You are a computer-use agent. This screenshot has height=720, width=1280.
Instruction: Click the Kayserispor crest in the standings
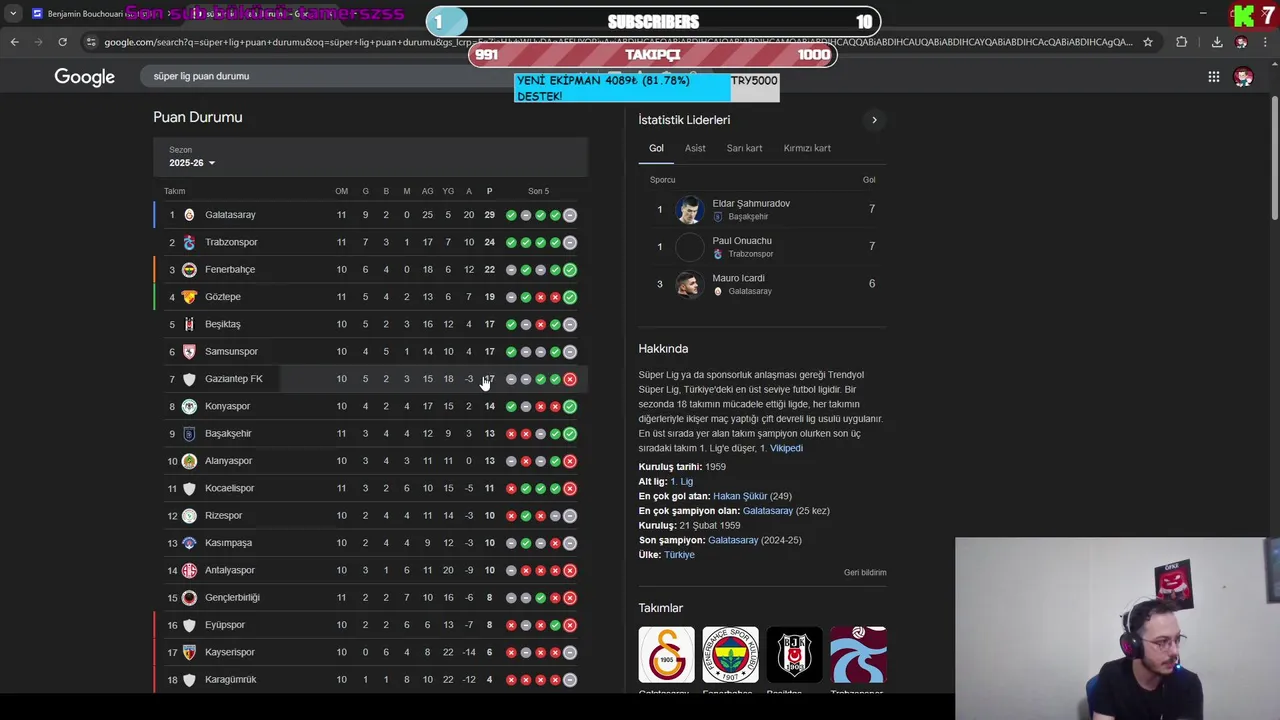click(x=189, y=652)
